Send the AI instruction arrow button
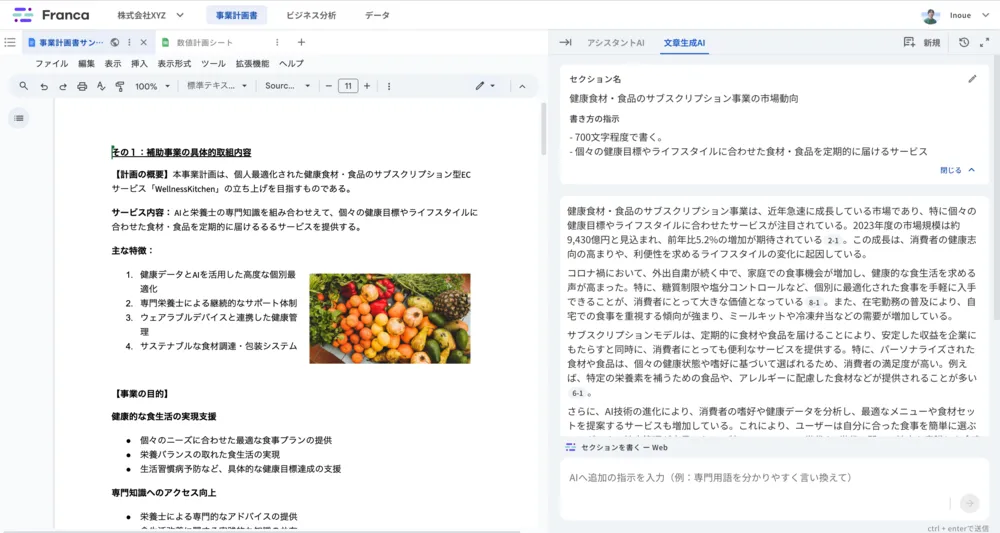This screenshot has height=533, width=1000. pos(969,503)
